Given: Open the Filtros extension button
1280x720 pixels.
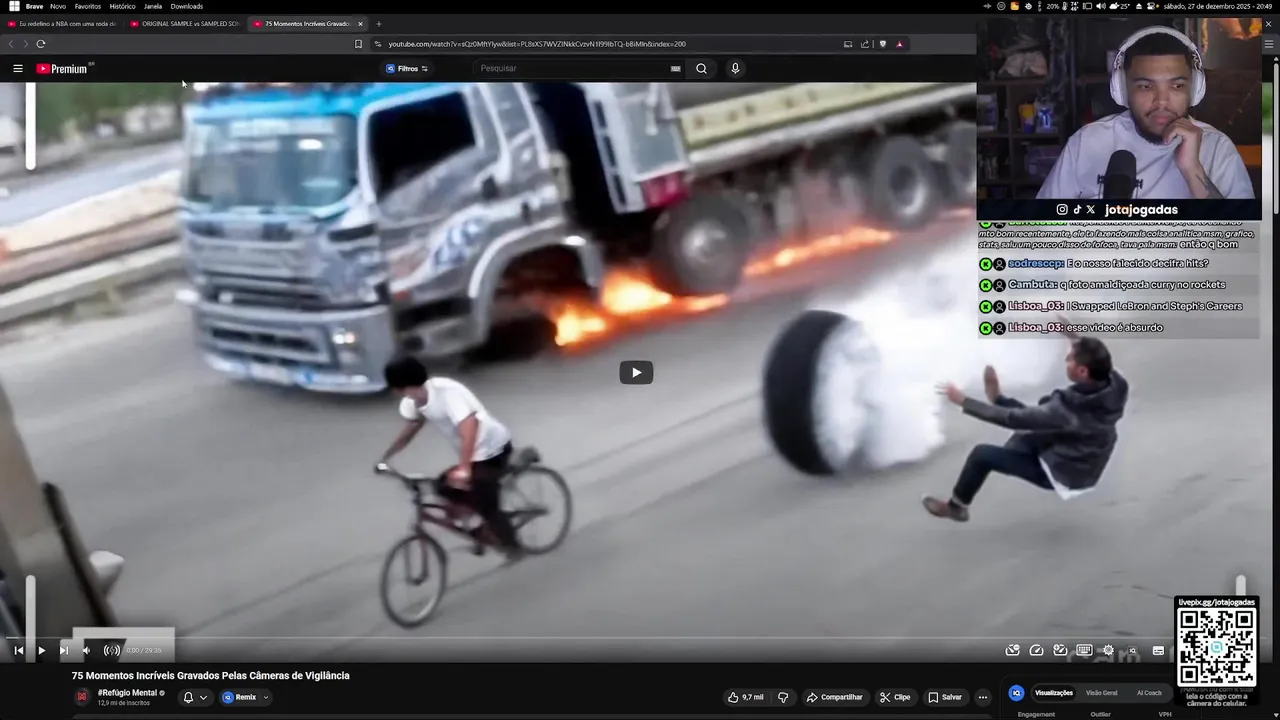Looking at the screenshot, I should pyautogui.click(x=407, y=69).
